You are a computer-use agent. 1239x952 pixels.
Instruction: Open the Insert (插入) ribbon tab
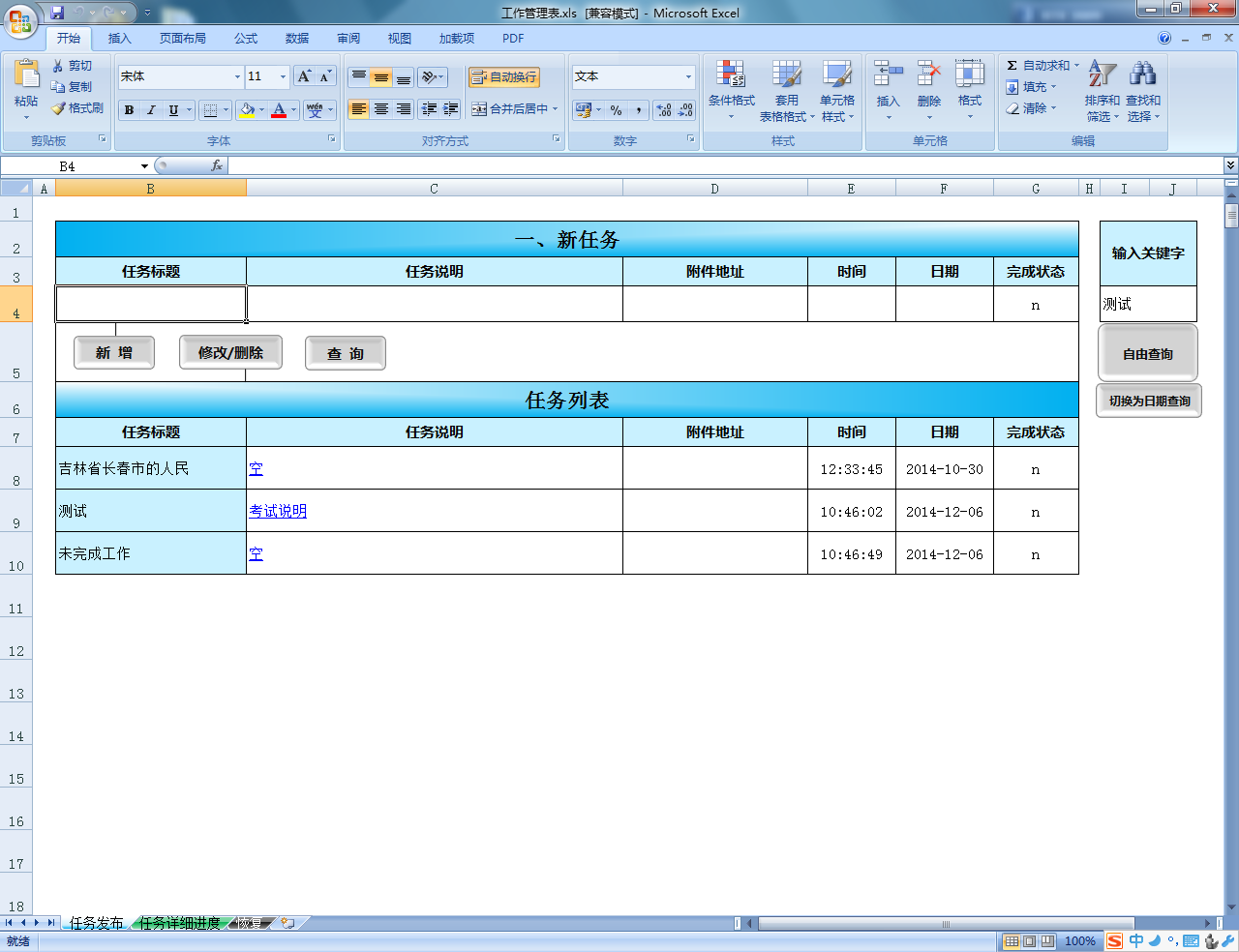pyautogui.click(x=119, y=39)
